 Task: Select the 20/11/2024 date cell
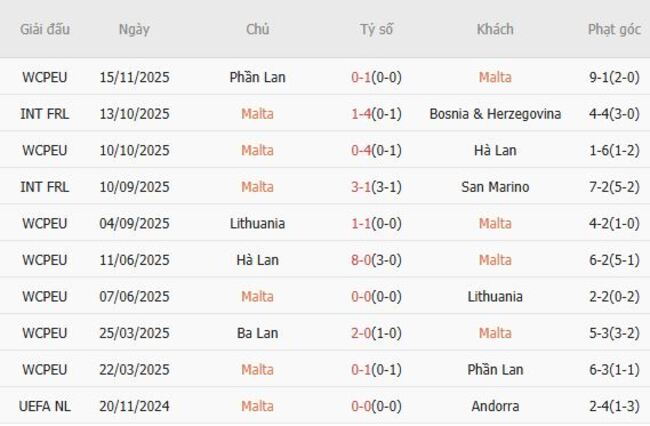coord(134,406)
